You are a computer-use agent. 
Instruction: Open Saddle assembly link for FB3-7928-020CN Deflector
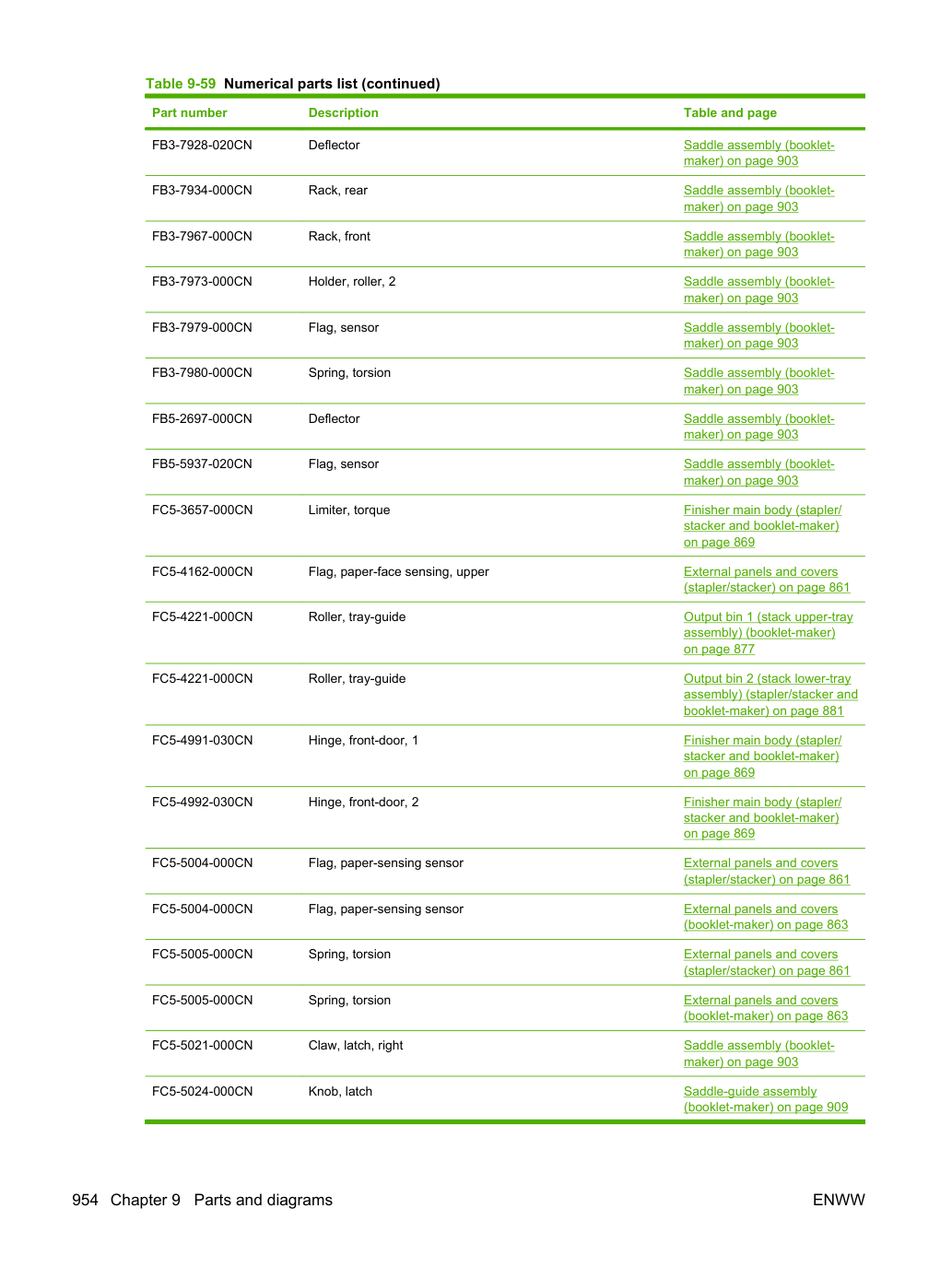click(x=758, y=153)
